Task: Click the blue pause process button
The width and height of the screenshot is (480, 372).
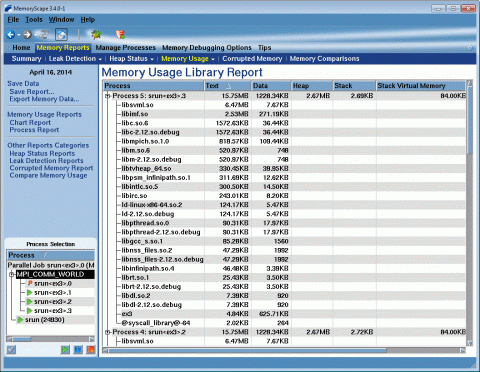Action: click(78, 349)
